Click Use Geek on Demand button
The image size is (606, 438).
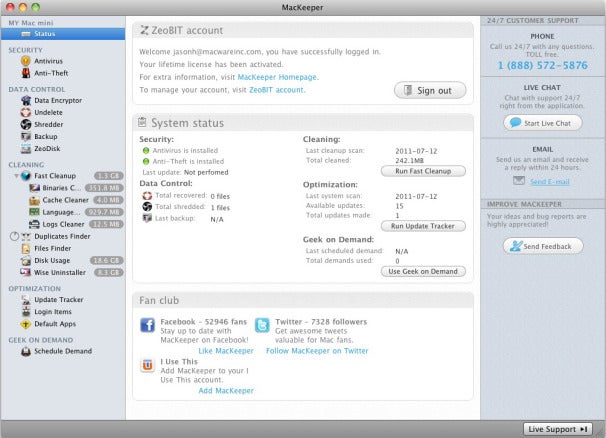pos(423,271)
